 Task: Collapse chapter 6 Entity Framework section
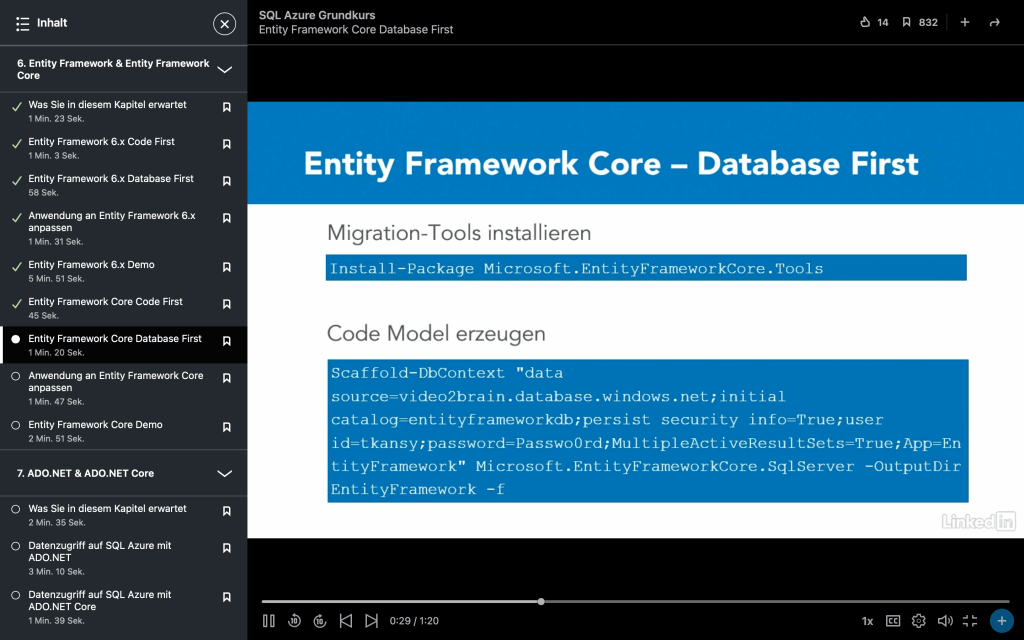[225, 69]
